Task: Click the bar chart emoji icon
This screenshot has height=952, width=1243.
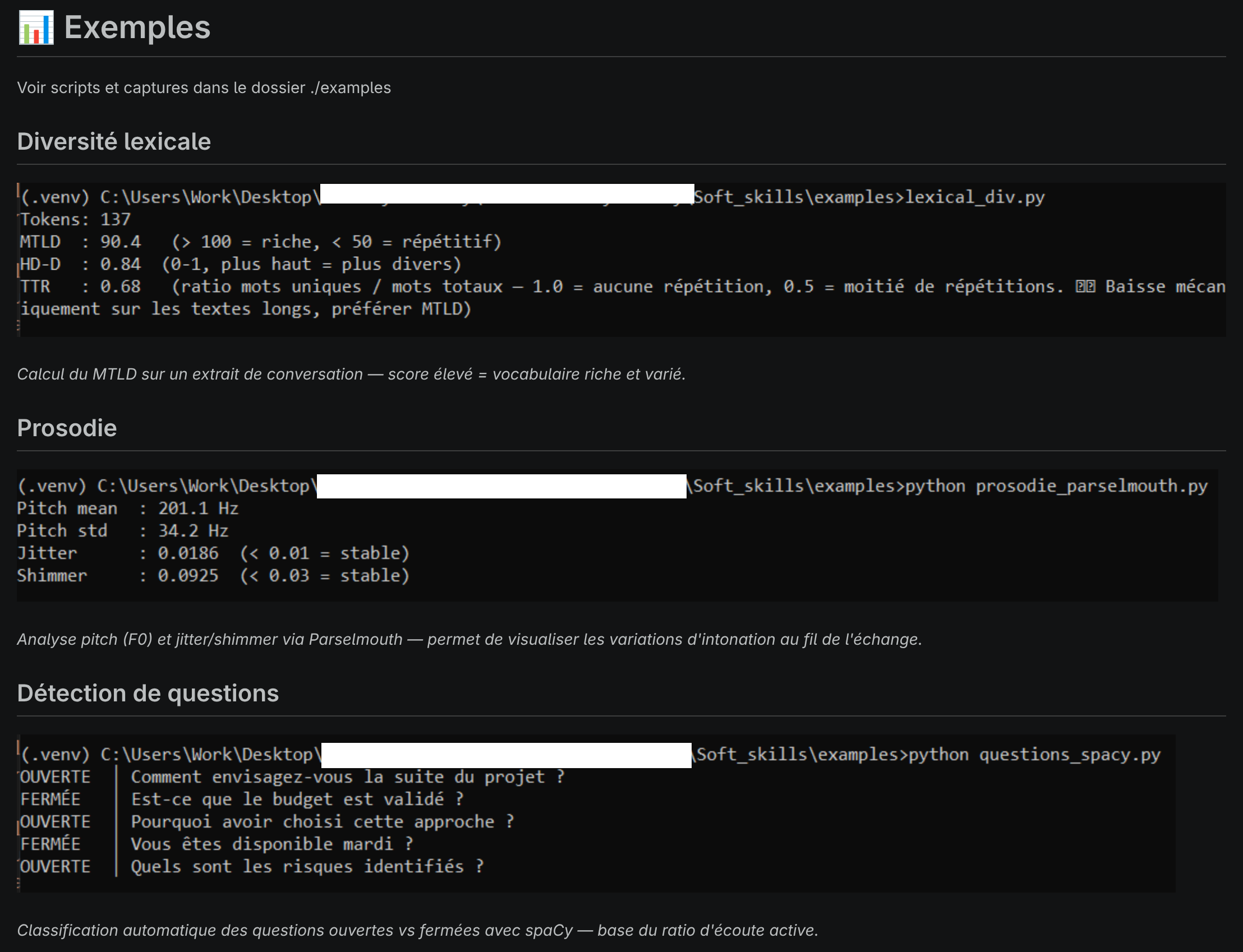Action: [x=36, y=27]
